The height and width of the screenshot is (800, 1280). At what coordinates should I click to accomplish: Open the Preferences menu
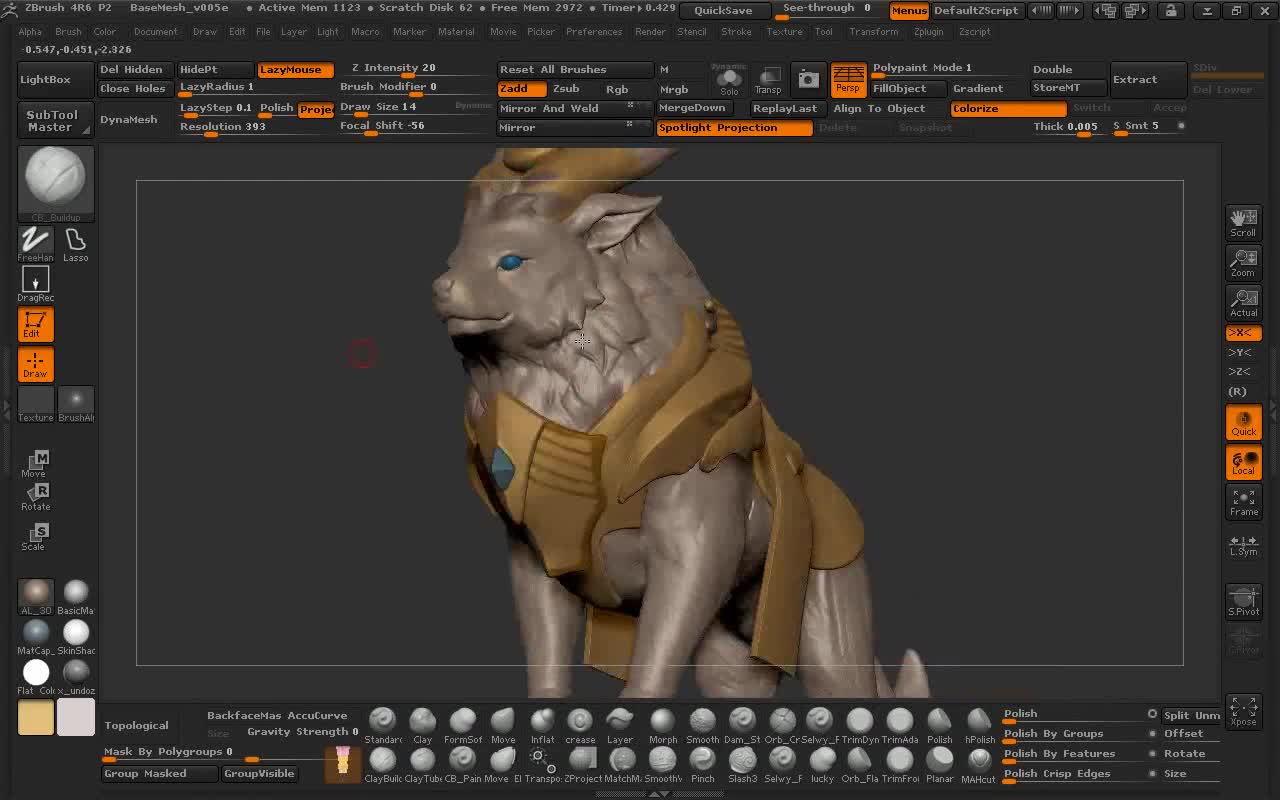point(594,32)
